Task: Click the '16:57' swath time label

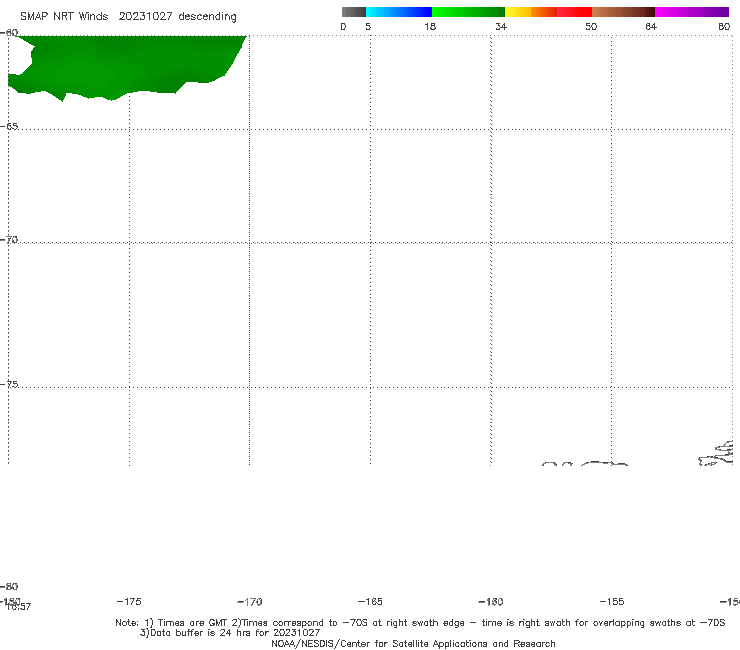Action: pos(19,607)
